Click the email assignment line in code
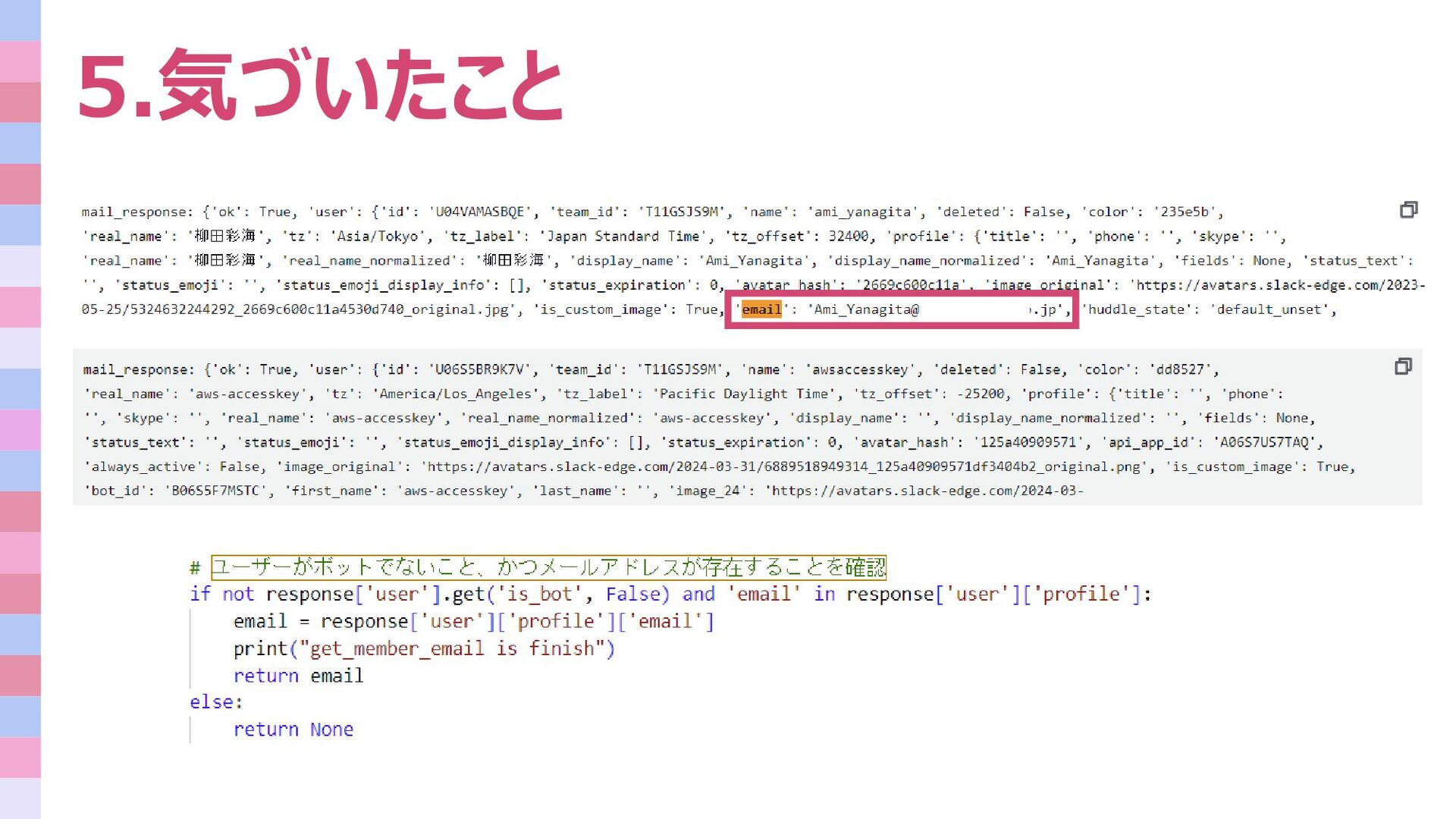This screenshot has height=819, width=1456. [x=473, y=622]
